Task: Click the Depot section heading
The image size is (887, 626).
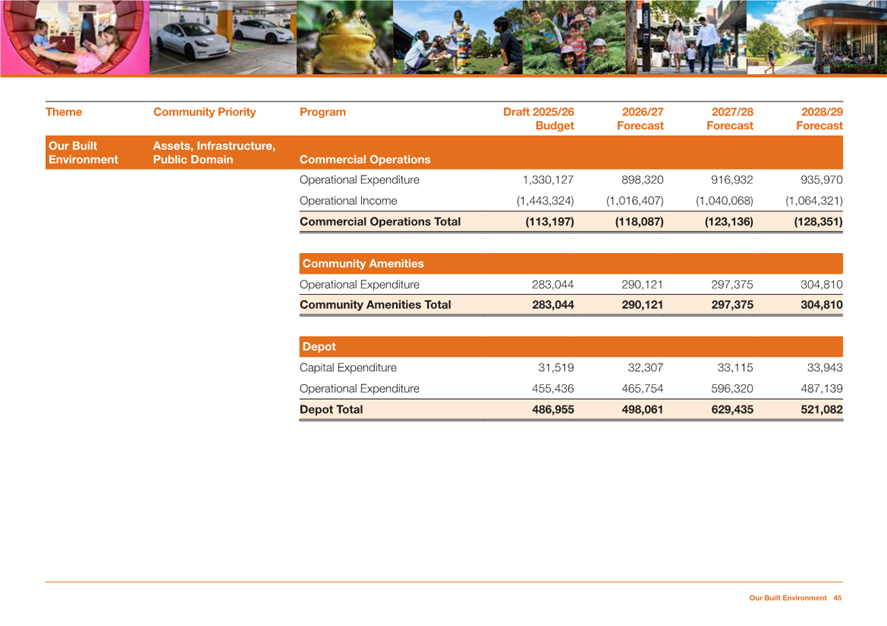Action: pos(319,347)
